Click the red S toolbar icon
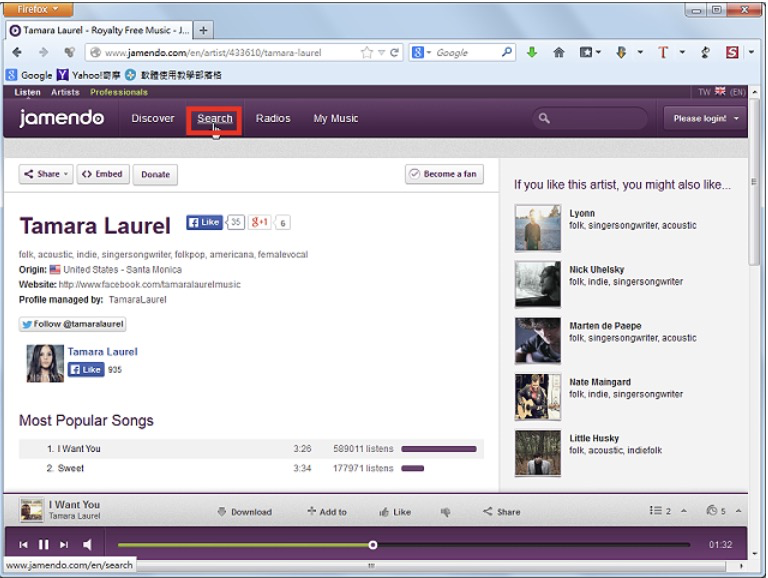Image resolution: width=768 pixels, height=578 pixels. coord(732,52)
